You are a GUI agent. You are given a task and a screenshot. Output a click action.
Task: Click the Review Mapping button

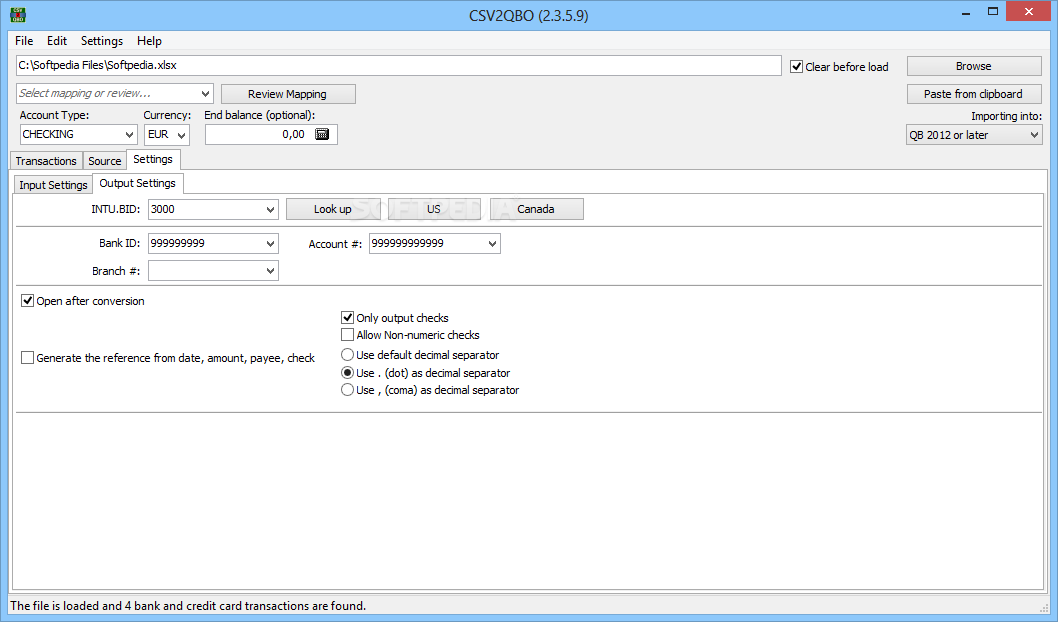click(287, 94)
